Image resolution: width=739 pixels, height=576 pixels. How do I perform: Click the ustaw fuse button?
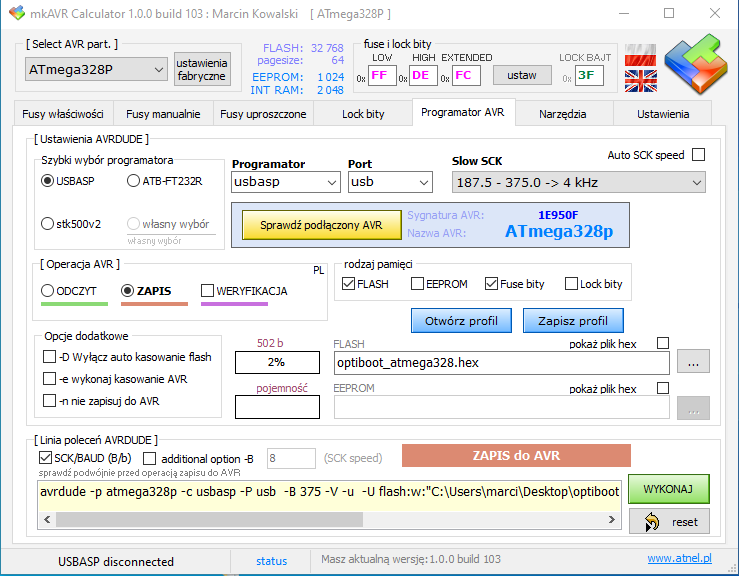click(x=522, y=75)
